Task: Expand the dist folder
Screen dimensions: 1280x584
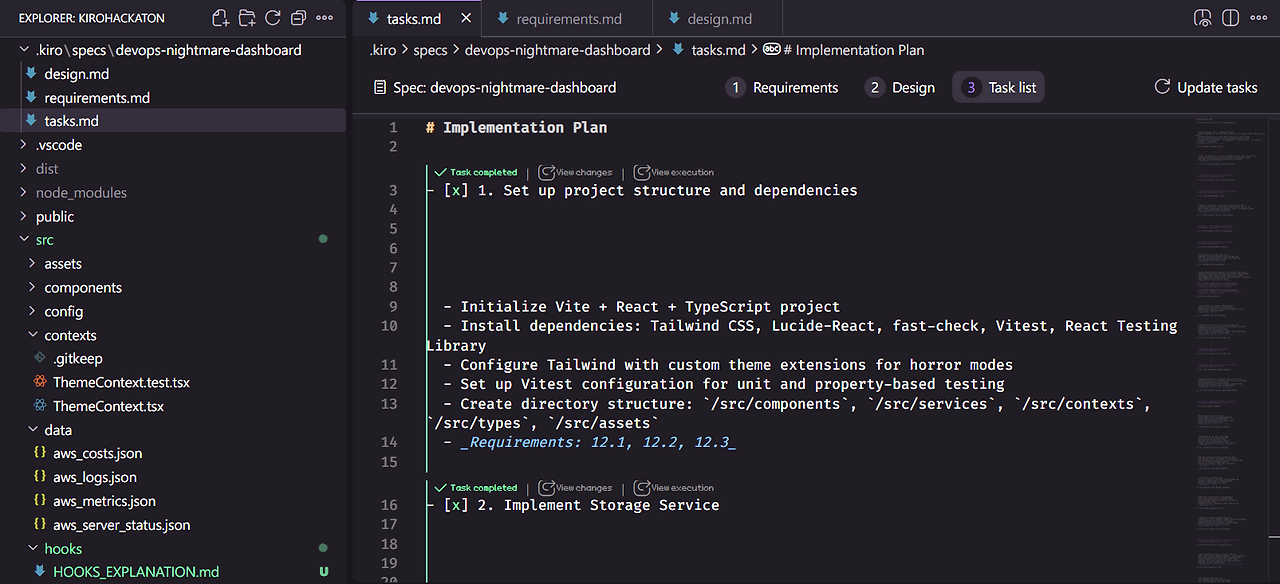Action: coord(25,169)
